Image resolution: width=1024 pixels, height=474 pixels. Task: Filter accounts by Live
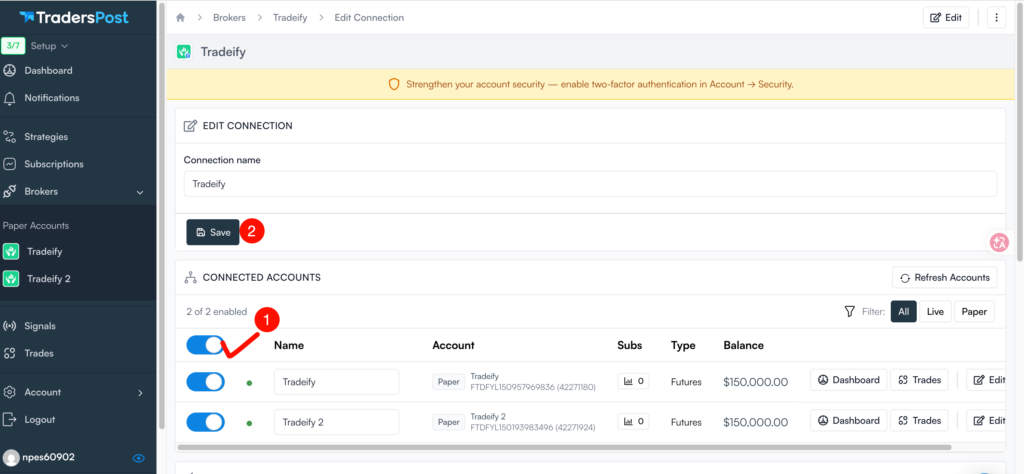(x=935, y=312)
